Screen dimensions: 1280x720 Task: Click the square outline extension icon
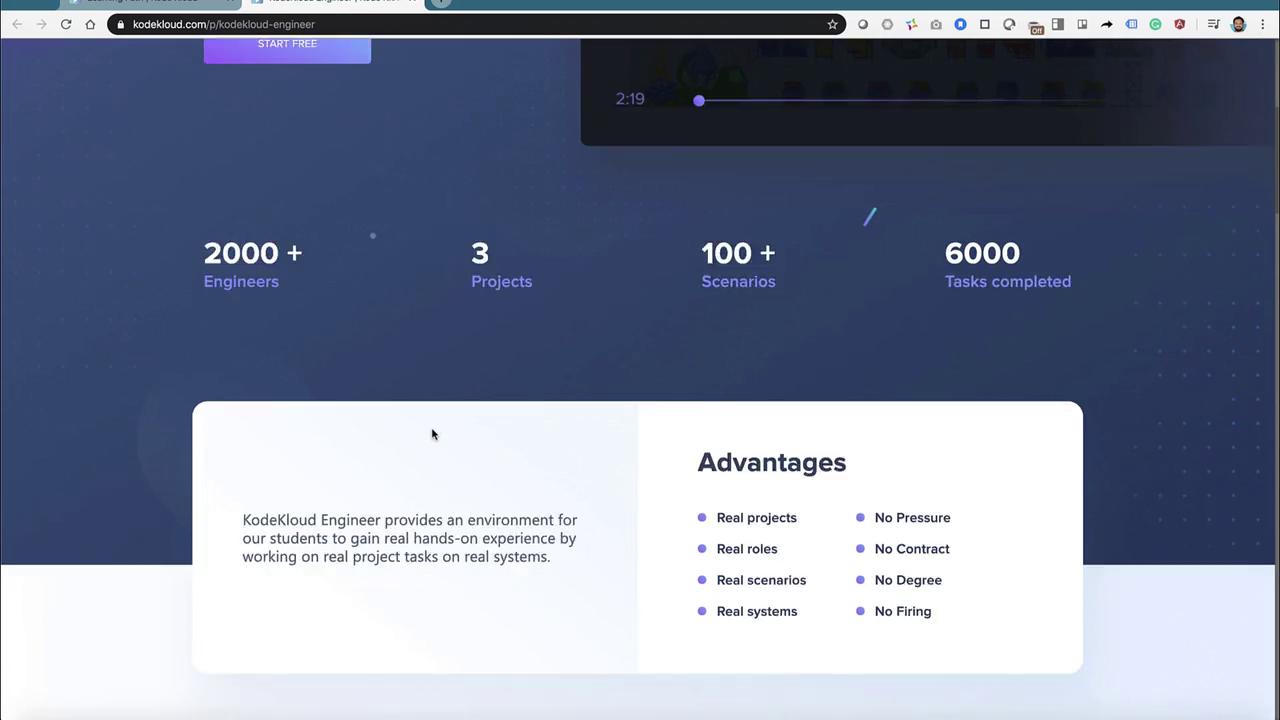pyautogui.click(x=985, y=24)
